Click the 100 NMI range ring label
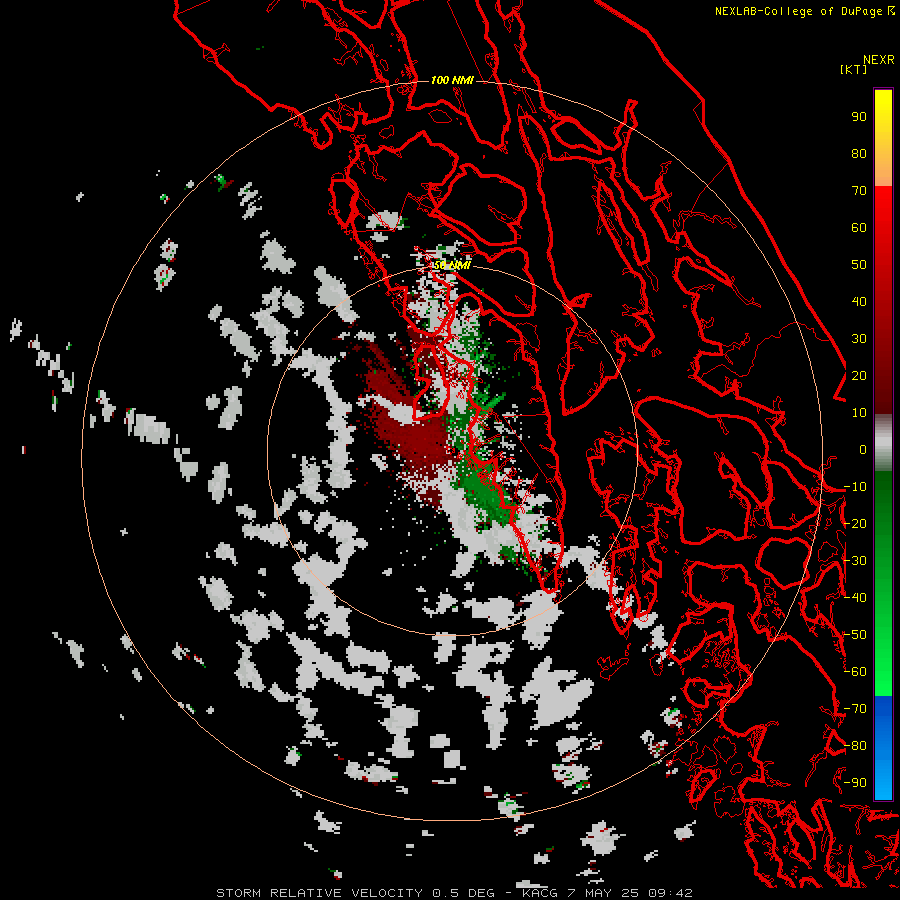Screen dimensions: 900x900 (x=452, y=80)
